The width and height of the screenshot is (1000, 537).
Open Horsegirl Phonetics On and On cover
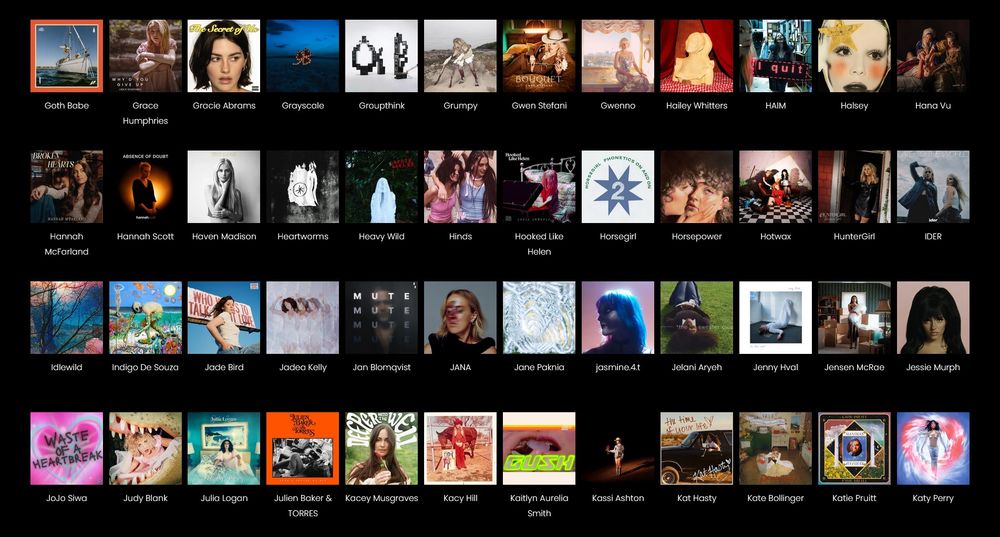pyautogui.click(x=618, y=186)
